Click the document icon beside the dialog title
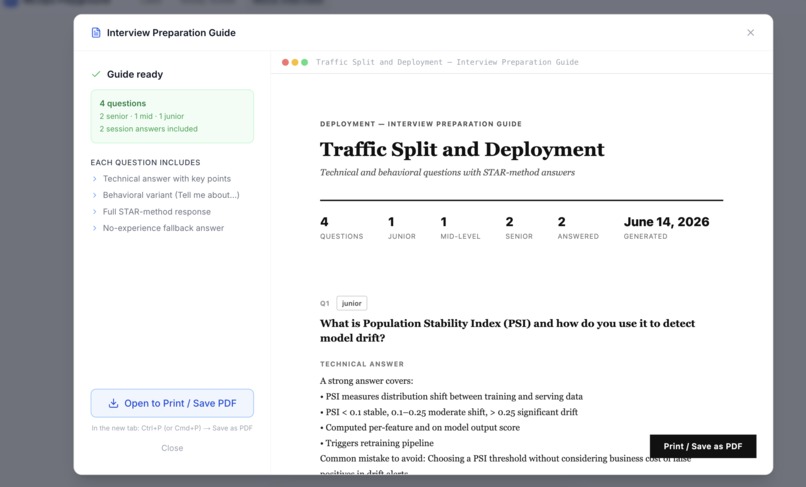806x487 pixels. [96, 33]
